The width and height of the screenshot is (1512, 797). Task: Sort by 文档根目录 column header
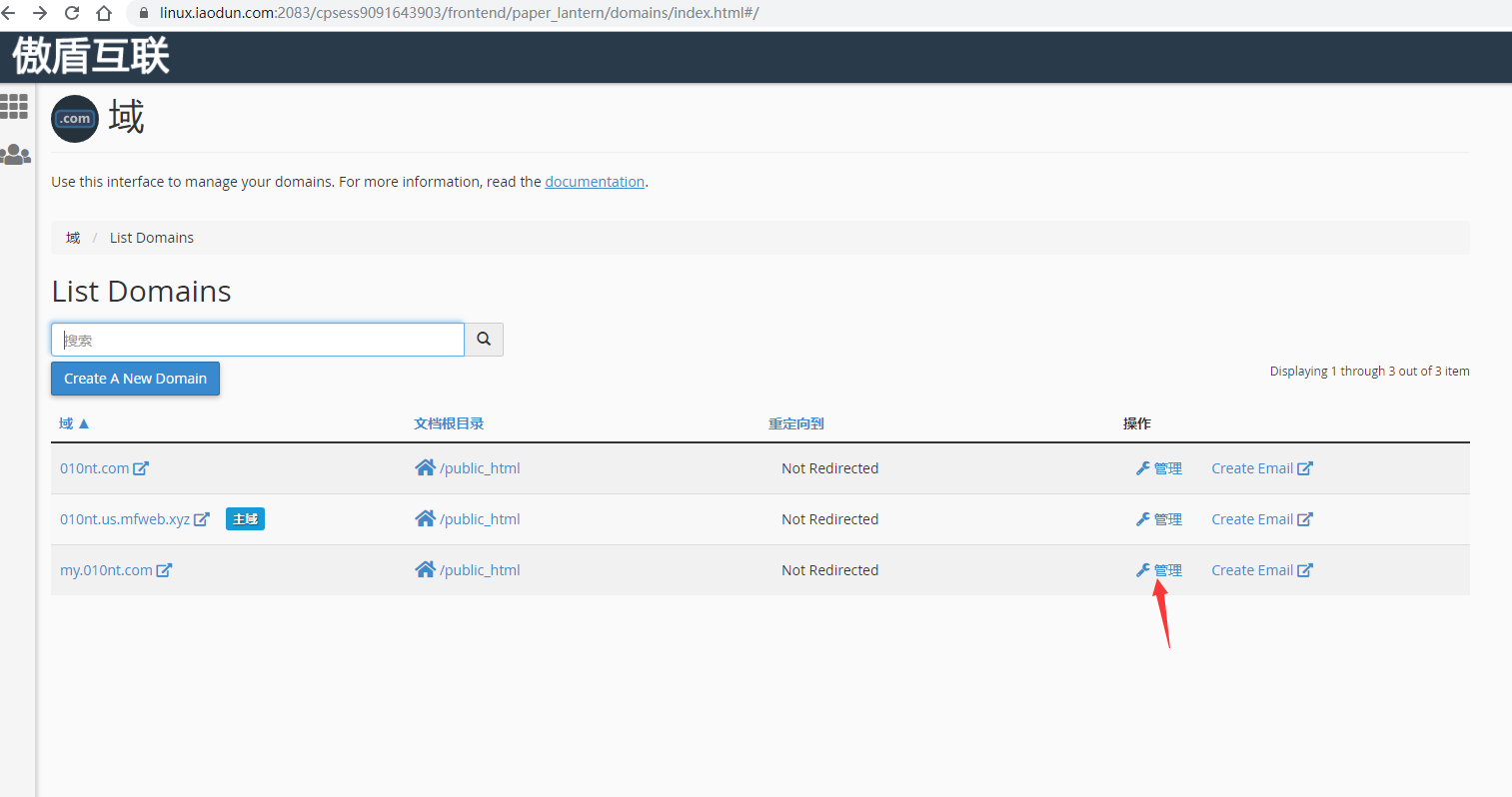pos(449,423)
